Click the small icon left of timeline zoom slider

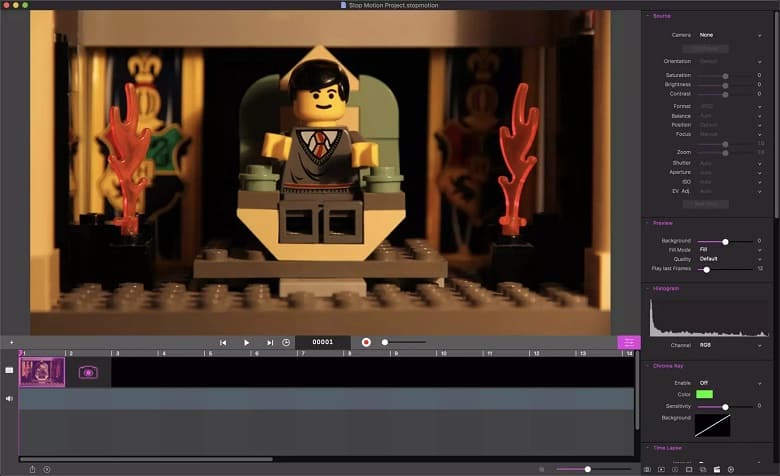coord(542,469)
